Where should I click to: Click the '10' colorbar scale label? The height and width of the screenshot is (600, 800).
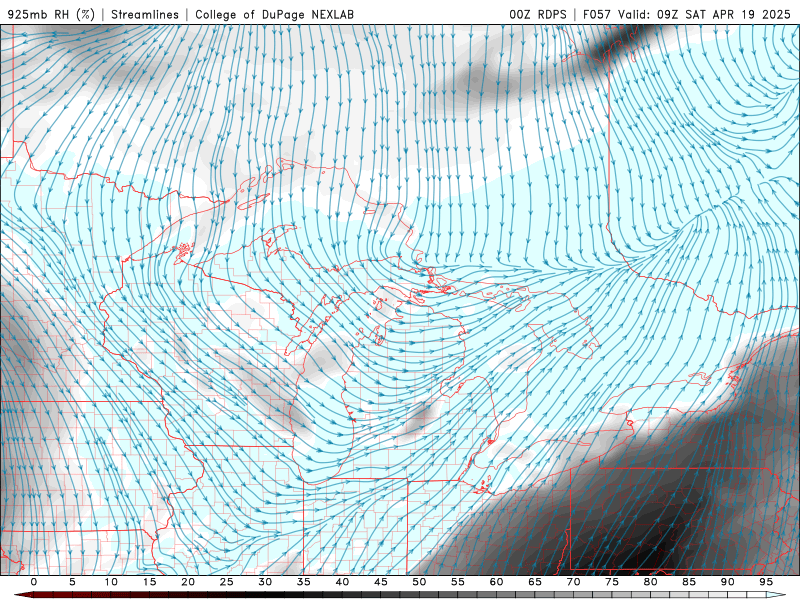pyautogui.click(x=111, y=582)
